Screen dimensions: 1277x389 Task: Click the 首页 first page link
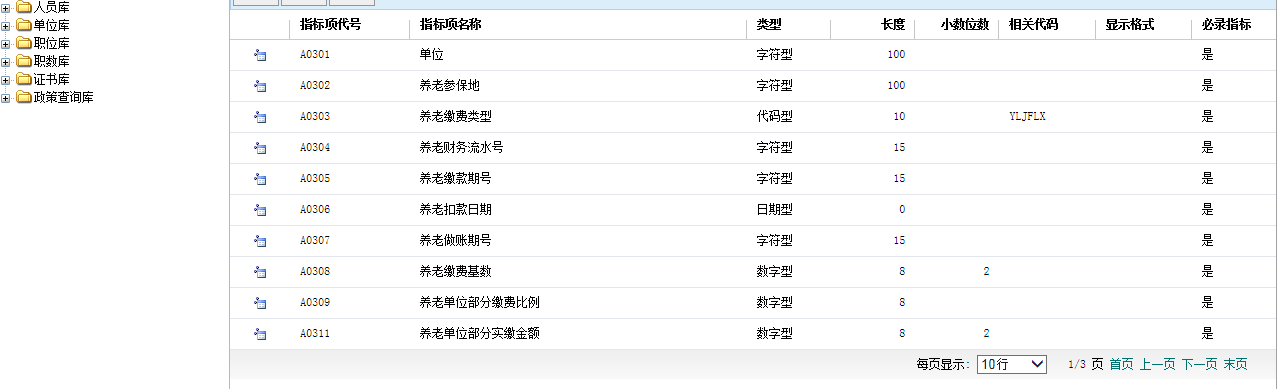click(x=1121, y=365)
